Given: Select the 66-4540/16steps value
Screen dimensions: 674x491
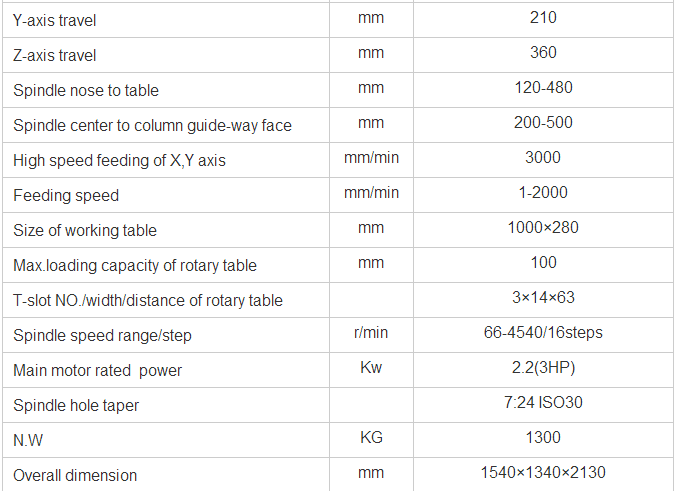Looking at the screenshot, I should 543,333.
